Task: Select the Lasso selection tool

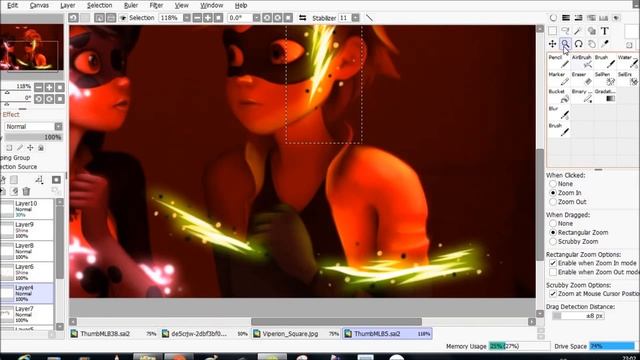Action: click(x=565, y=31)
